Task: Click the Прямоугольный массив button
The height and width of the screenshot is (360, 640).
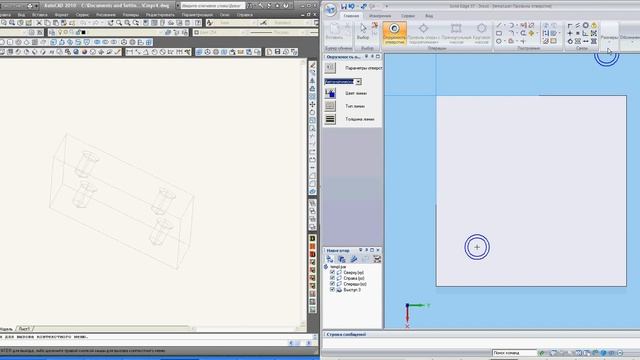Action: click(x=456, y=33)
